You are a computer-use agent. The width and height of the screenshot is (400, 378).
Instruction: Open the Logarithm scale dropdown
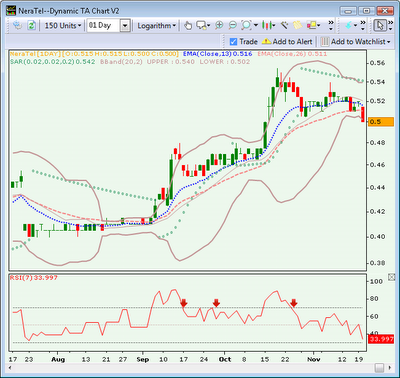[x=156, y=25]
